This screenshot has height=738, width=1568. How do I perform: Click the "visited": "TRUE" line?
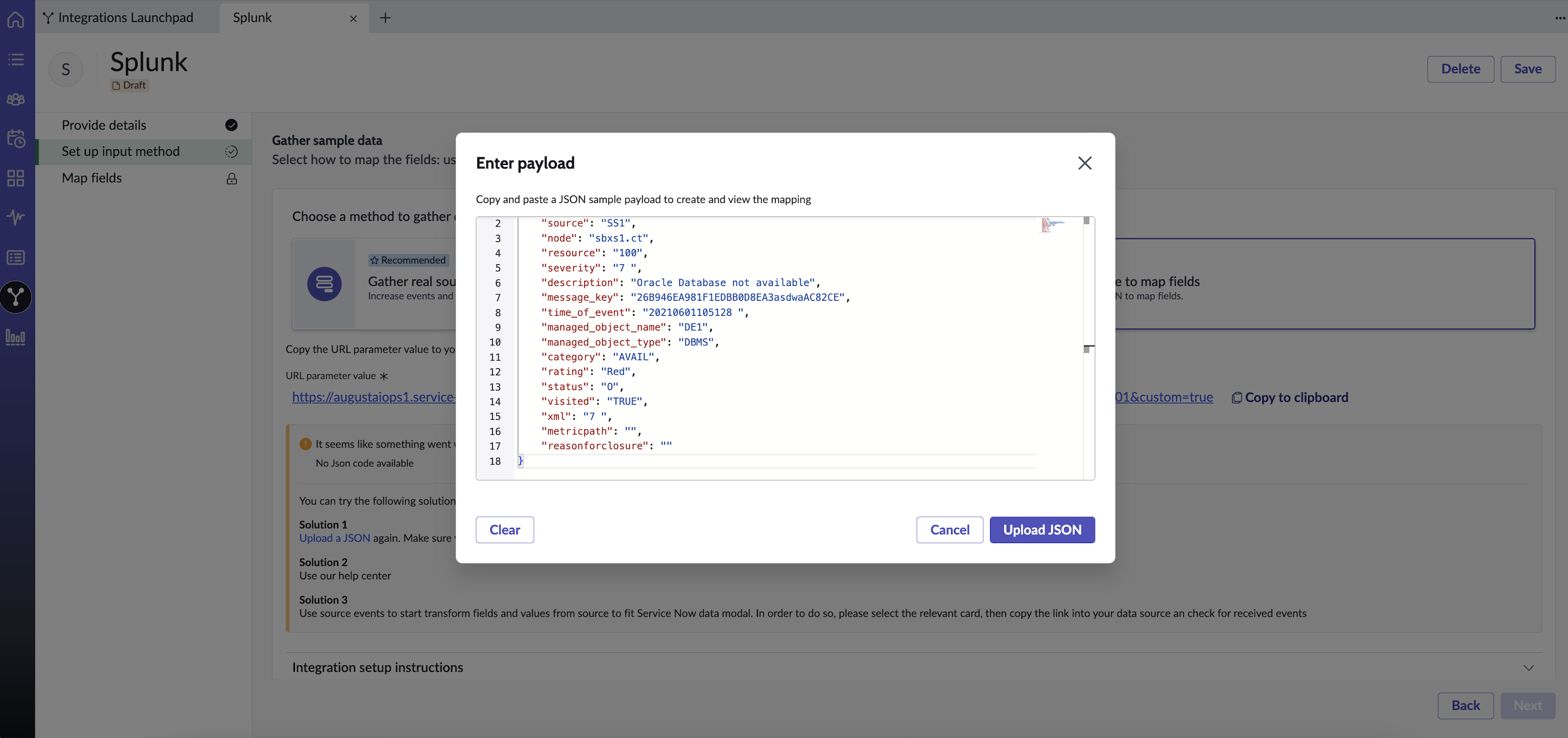coord(594,401)
